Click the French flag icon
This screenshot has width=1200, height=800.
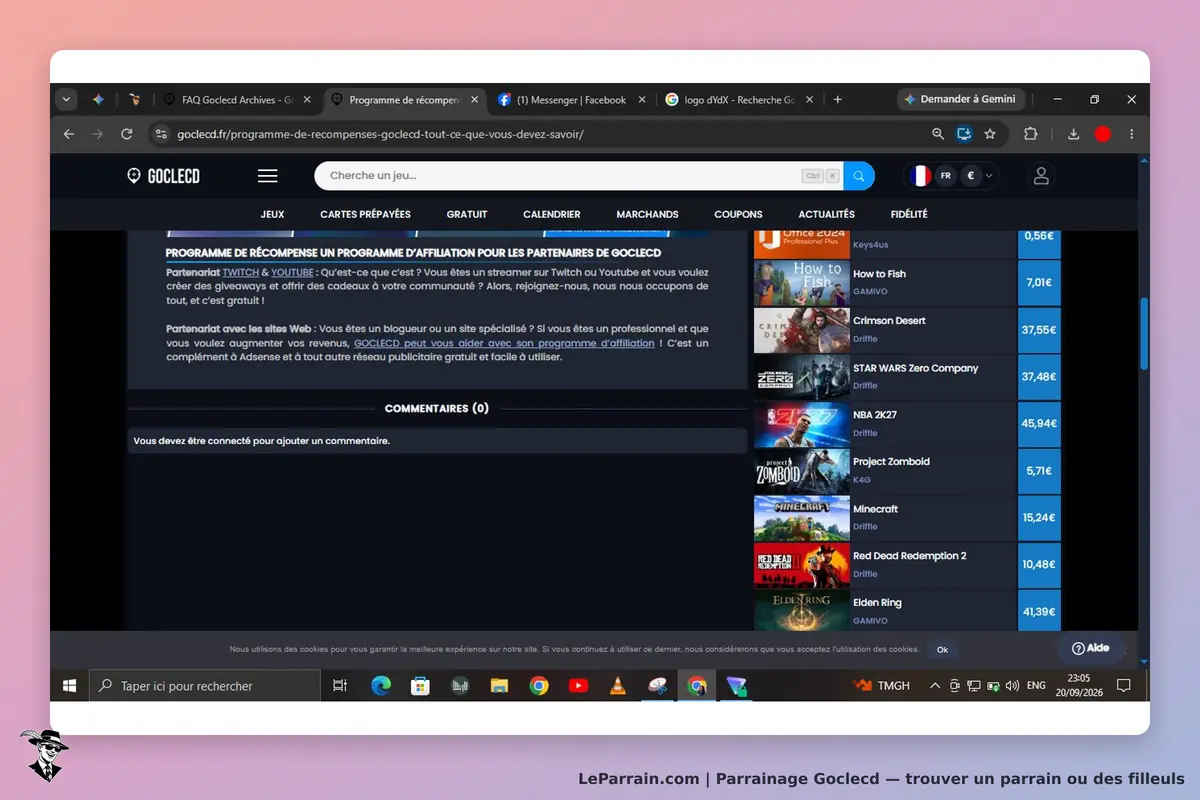(x=919, y=176)
